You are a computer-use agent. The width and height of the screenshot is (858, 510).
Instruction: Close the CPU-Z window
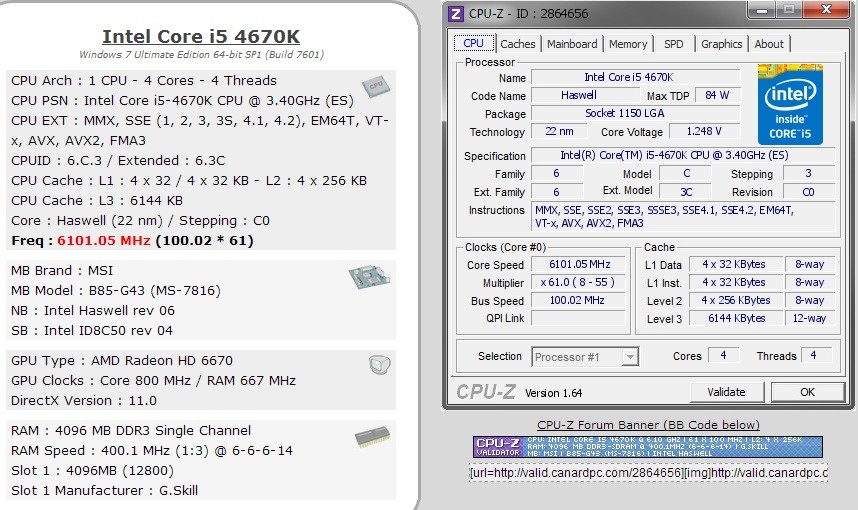[827, 10]
